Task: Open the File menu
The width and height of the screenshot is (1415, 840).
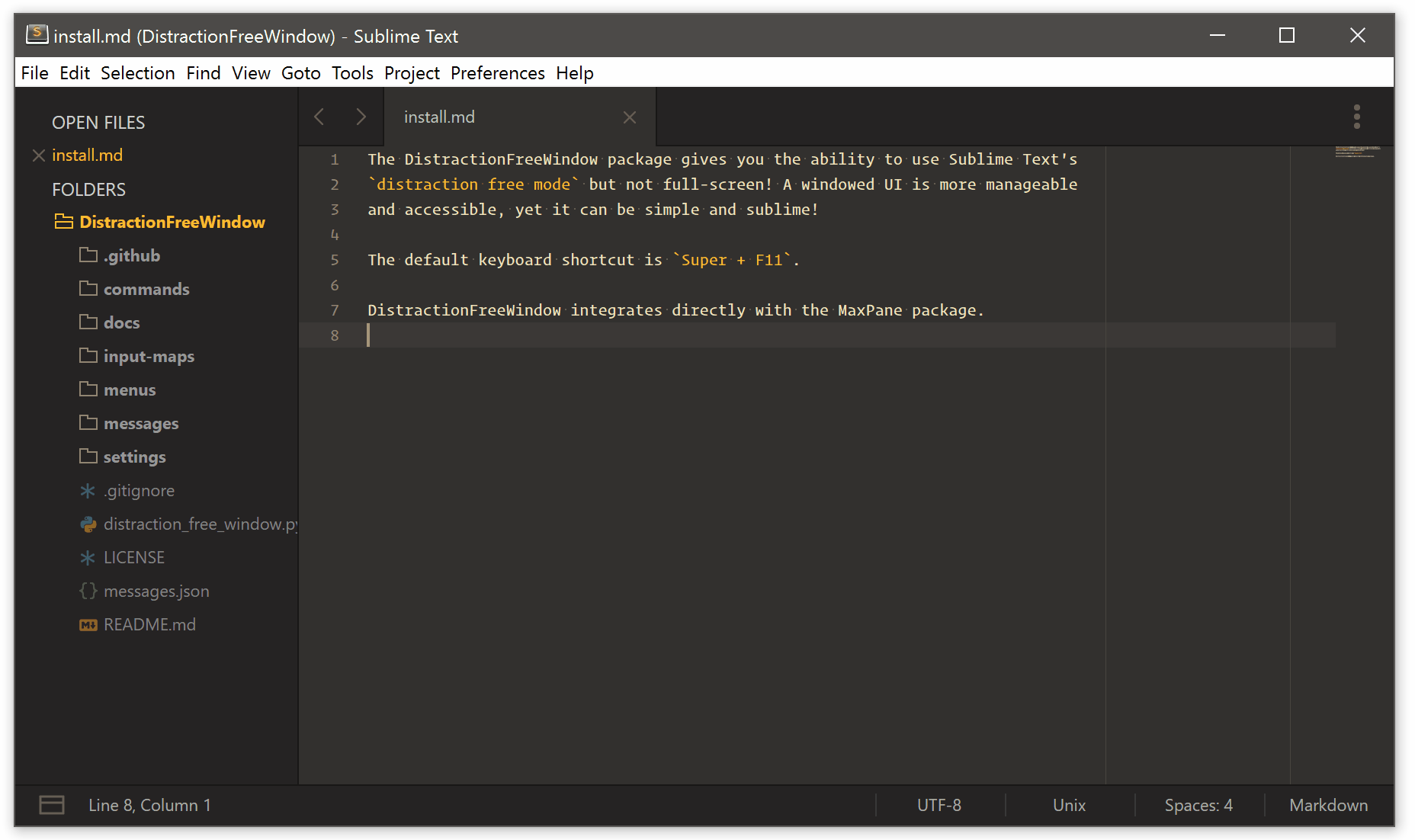Action: 35,73
